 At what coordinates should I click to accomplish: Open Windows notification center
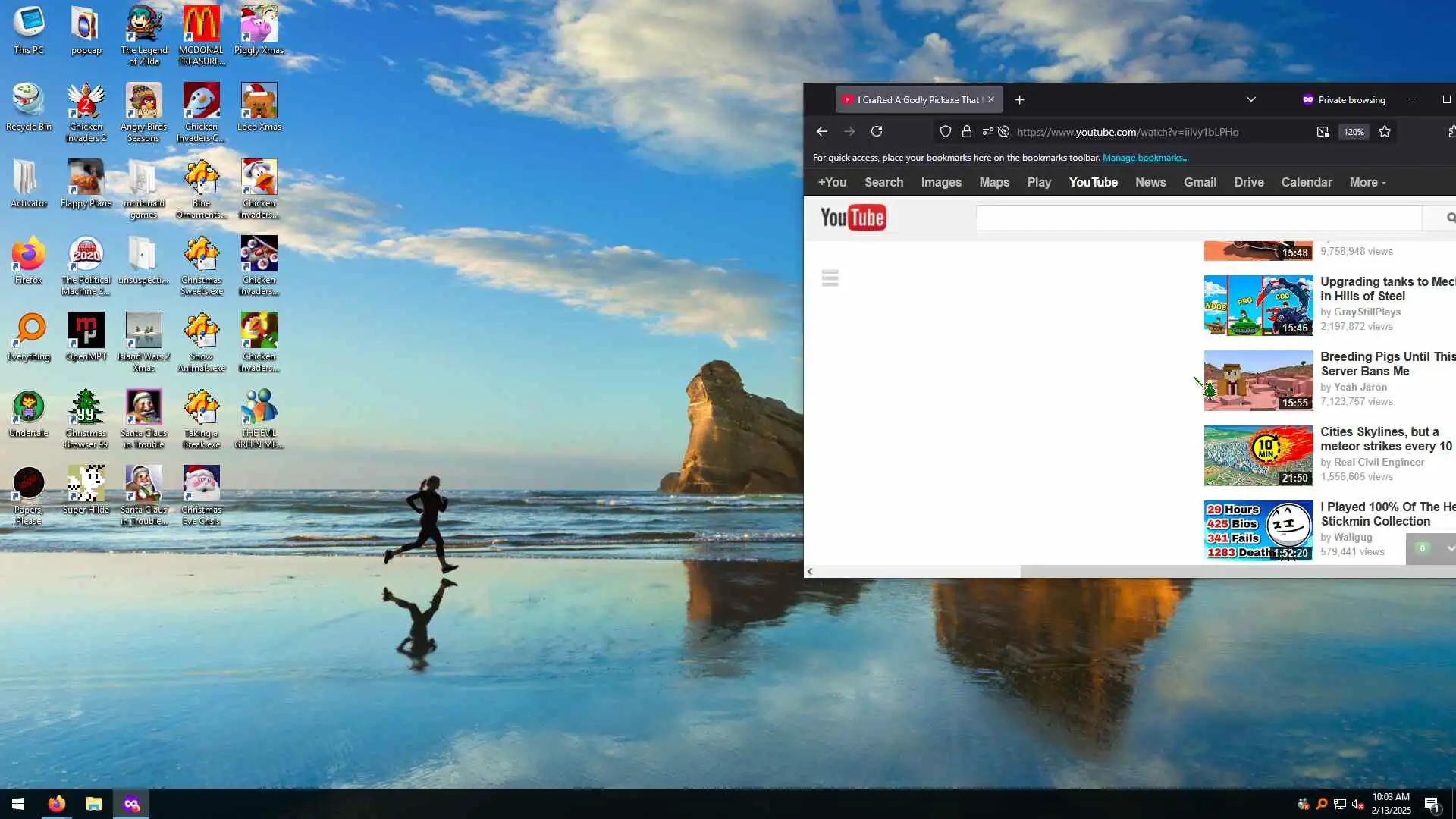click(x=1431, y=804)
